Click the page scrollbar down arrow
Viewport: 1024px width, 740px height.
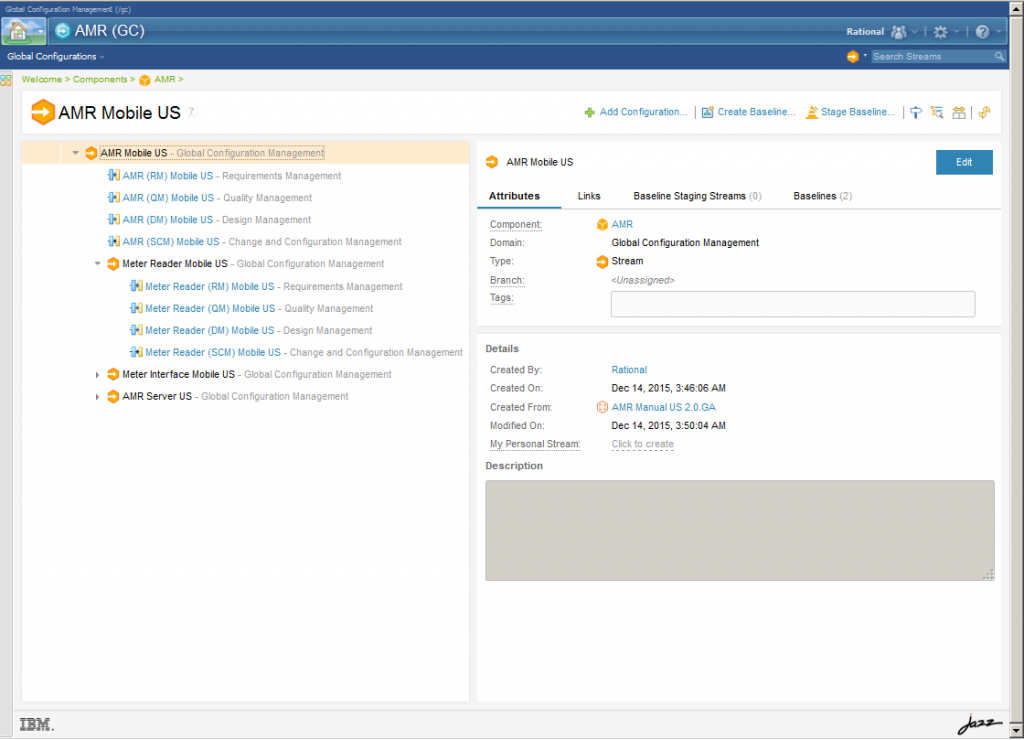coord(1016,731)
